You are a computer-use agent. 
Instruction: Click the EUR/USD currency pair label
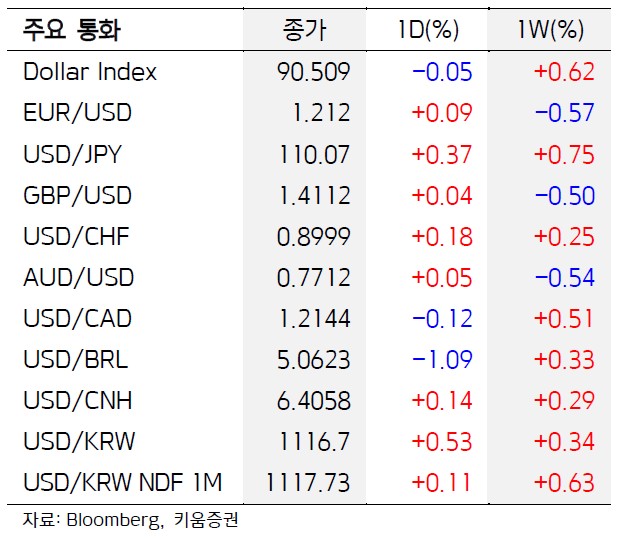click(77, 113)
